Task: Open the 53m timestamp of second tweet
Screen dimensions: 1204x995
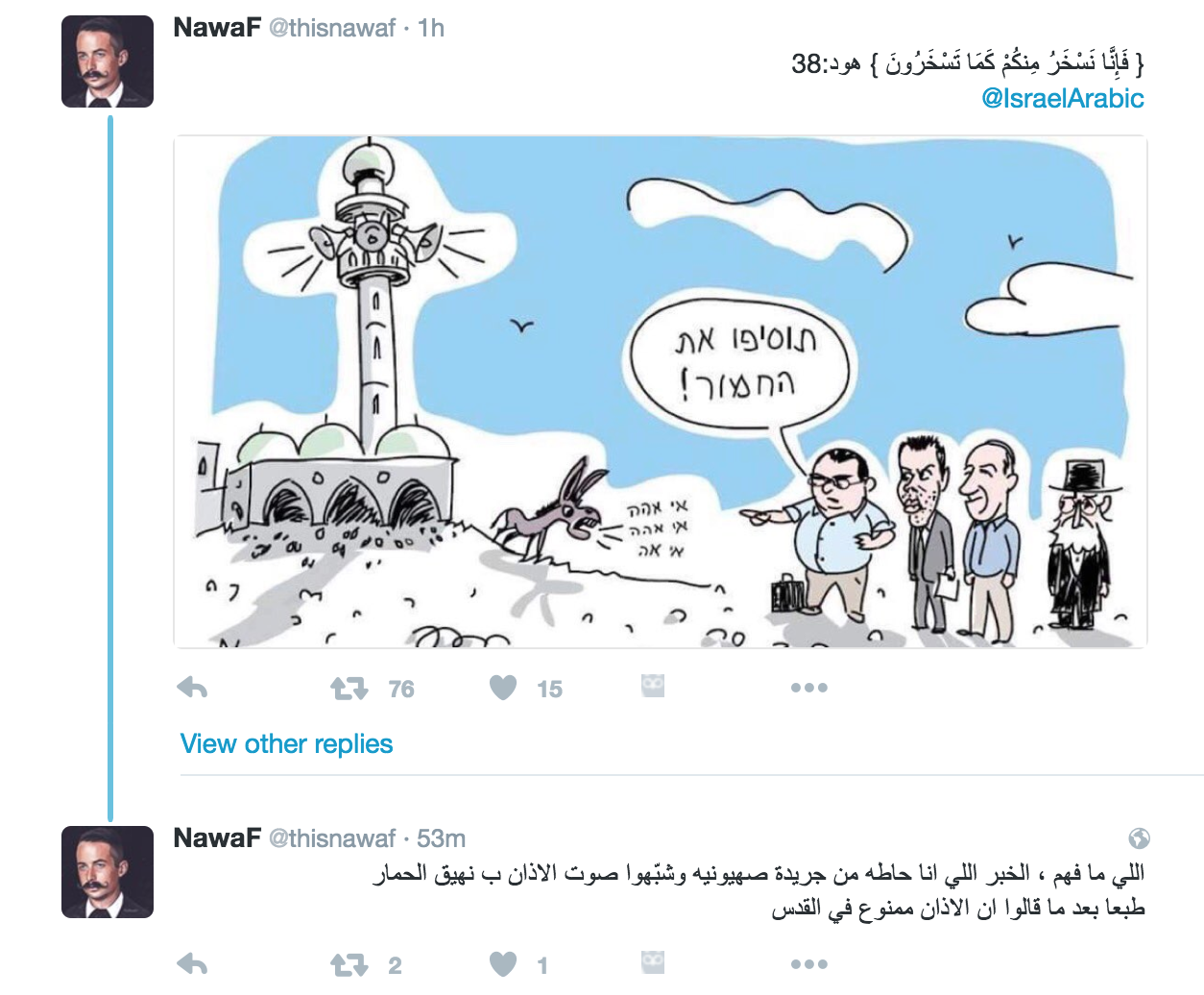Action: pyautogui.click(x=442, y=838)
